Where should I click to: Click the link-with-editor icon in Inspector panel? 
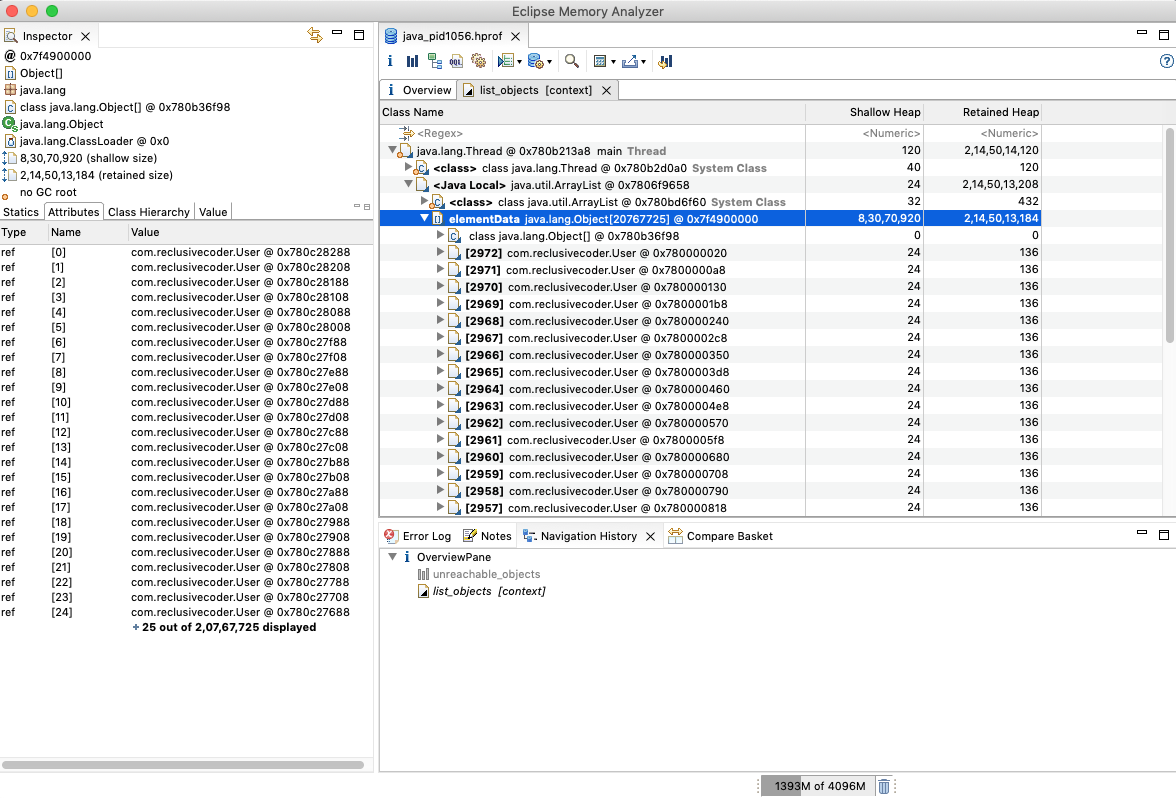coord(314,34)
